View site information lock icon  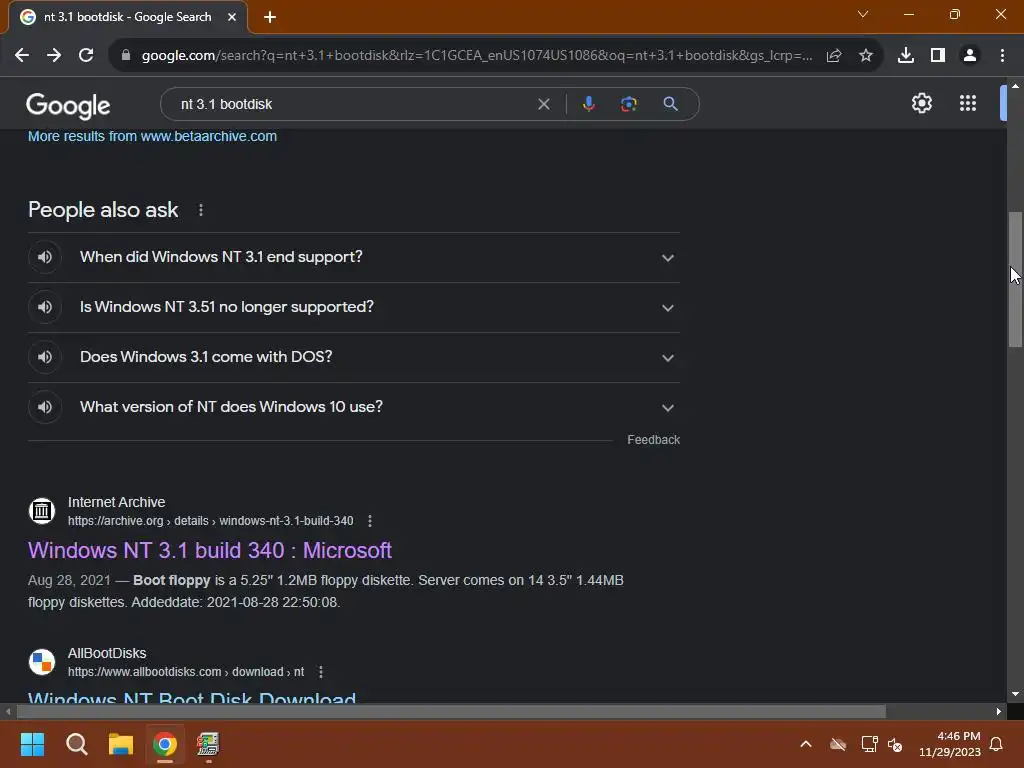click(126, 56)
